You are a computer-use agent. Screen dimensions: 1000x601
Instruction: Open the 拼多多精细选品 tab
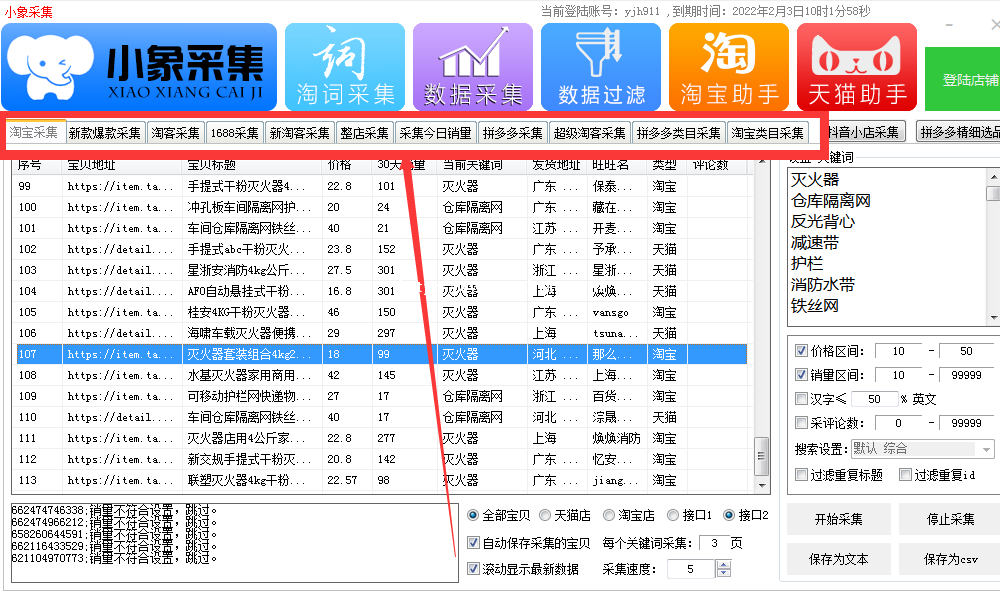coord(959,132)
